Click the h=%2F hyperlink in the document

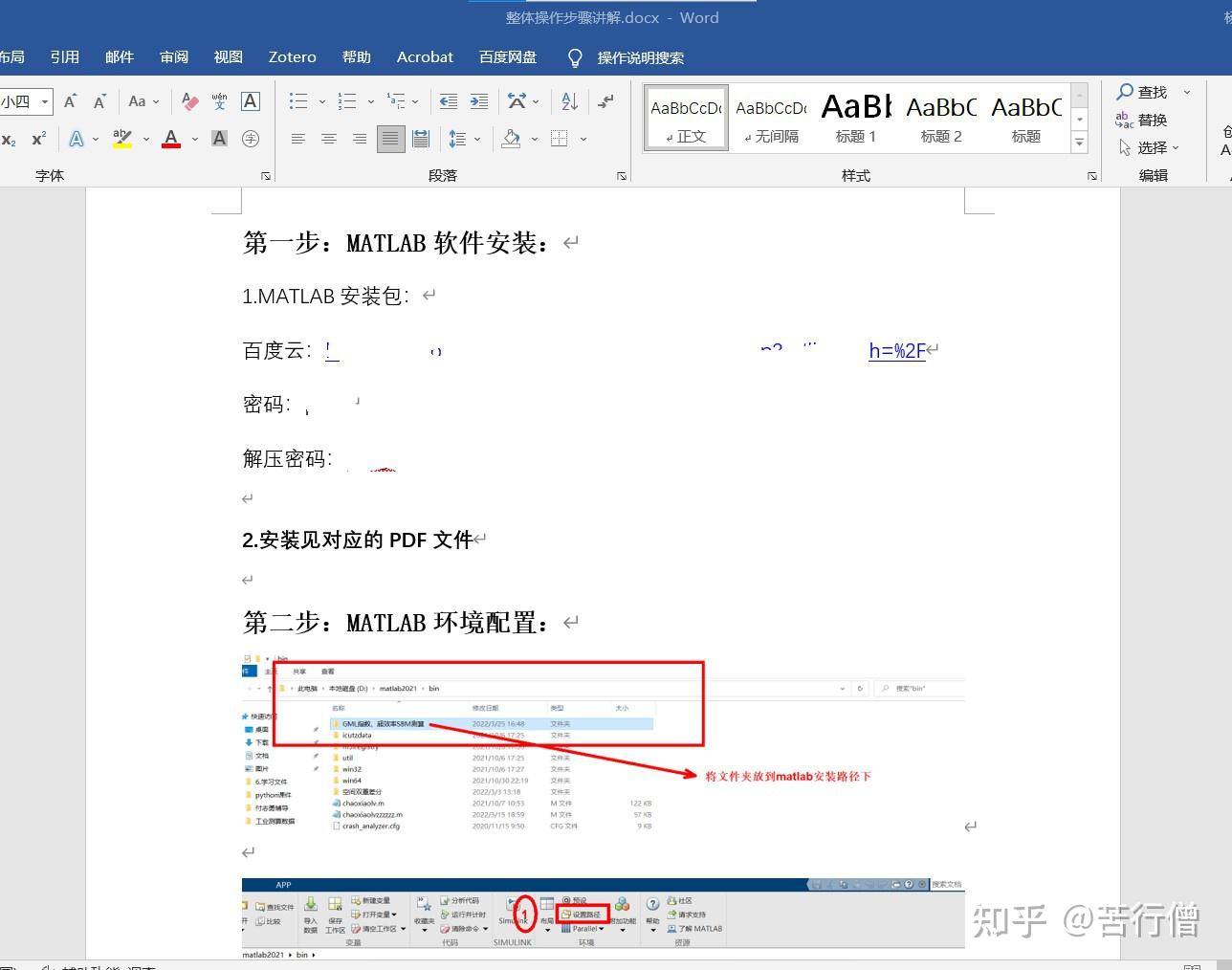point(896,351)
